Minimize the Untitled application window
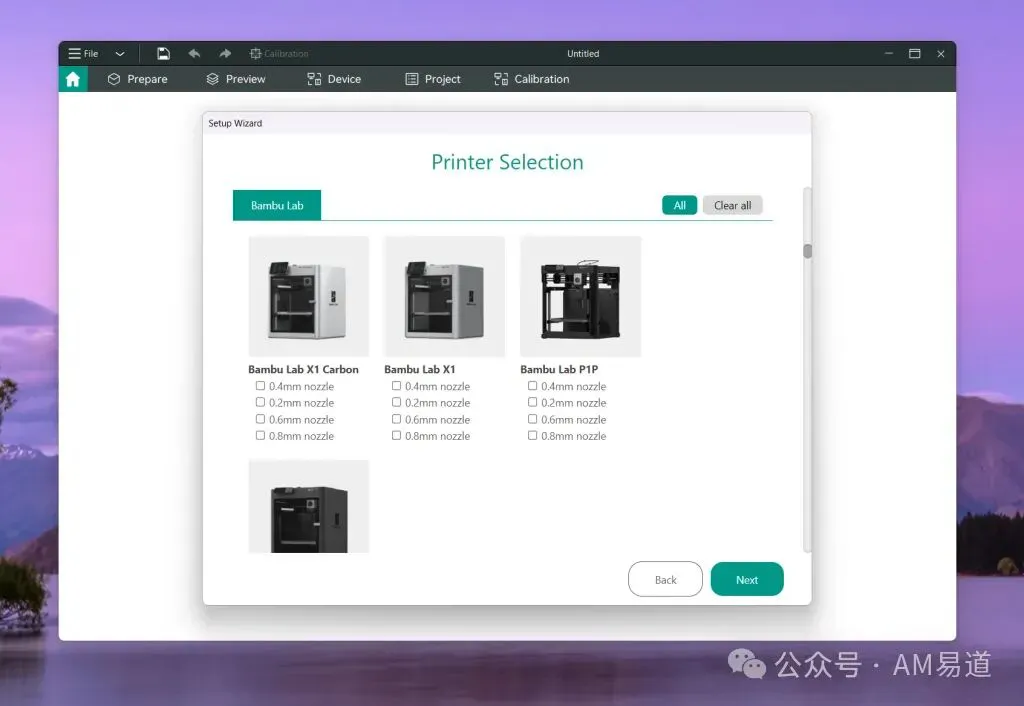1024x706 pixels. pyautogui.click(x=889, y=54)
